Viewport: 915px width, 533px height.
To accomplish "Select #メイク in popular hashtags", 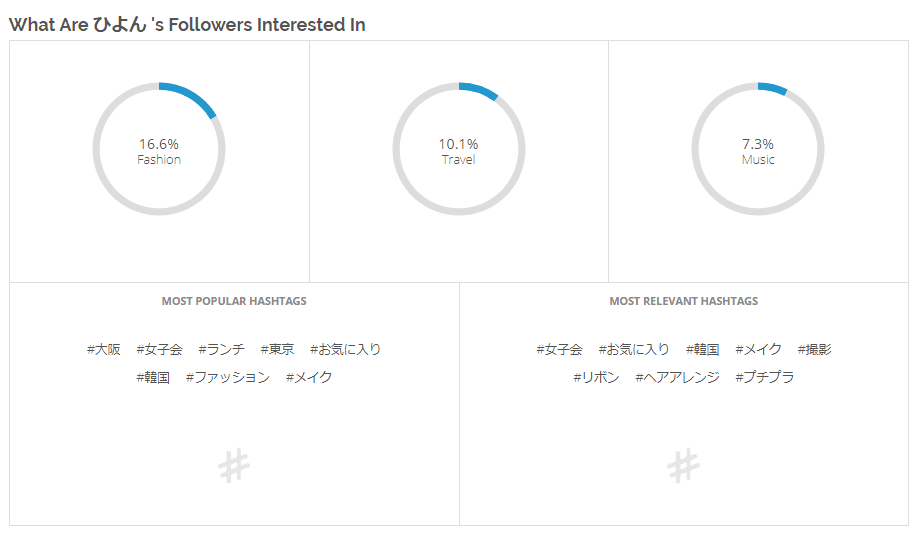I will pos(309,378).
